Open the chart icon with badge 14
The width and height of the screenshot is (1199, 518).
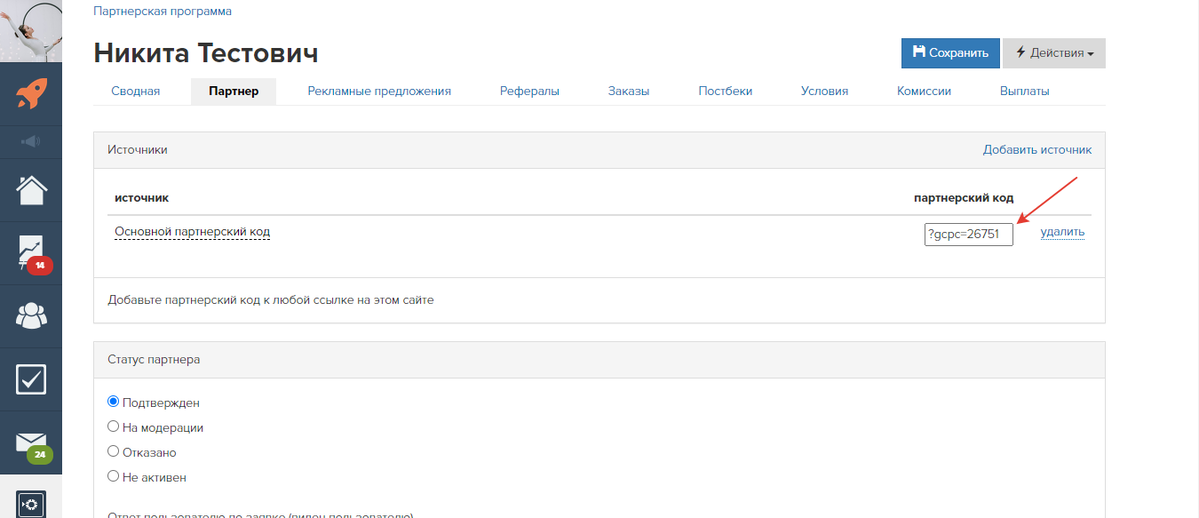point(31,251)
